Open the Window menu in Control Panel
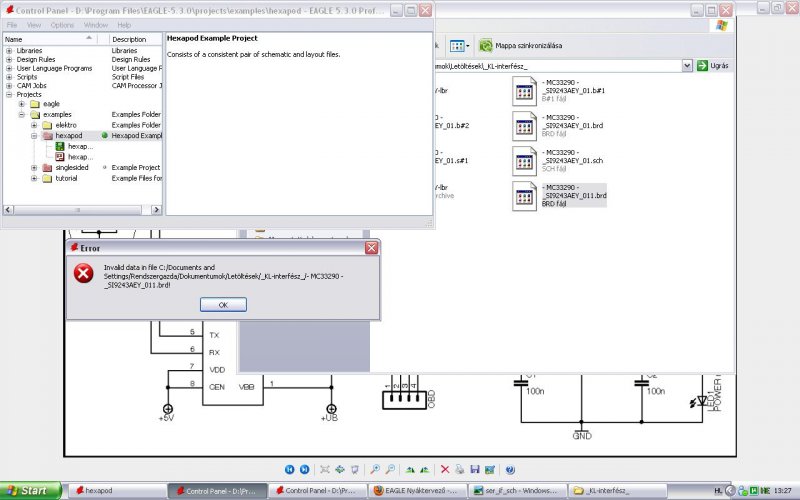 pos(95,25)
